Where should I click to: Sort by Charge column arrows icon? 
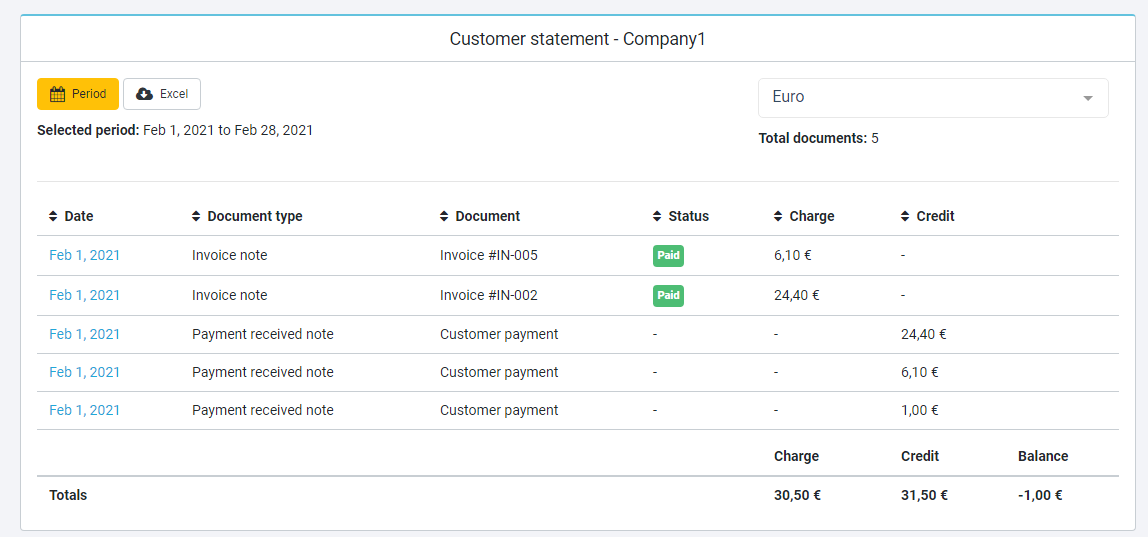coord(778,216)
